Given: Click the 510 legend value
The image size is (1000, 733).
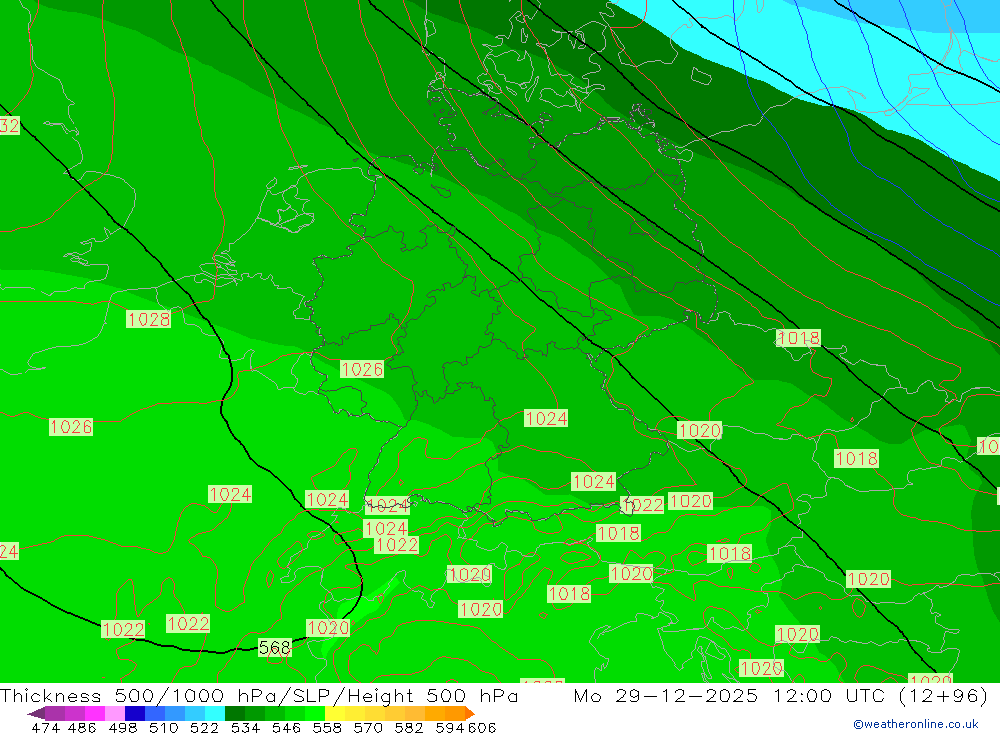Looking at the screenshot, I should click(163, 728).
